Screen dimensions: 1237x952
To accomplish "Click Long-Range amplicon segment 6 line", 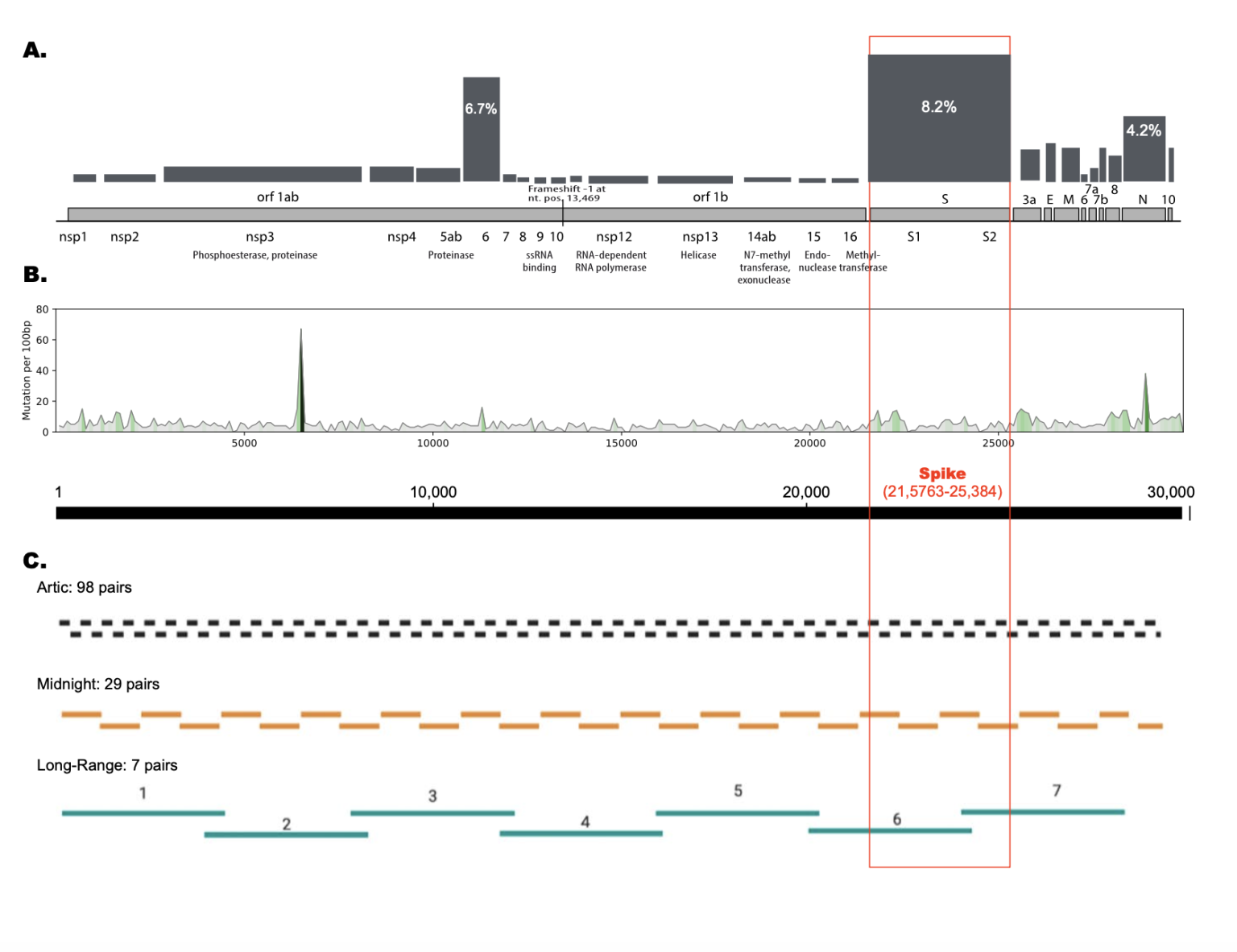I will (890, 831).
